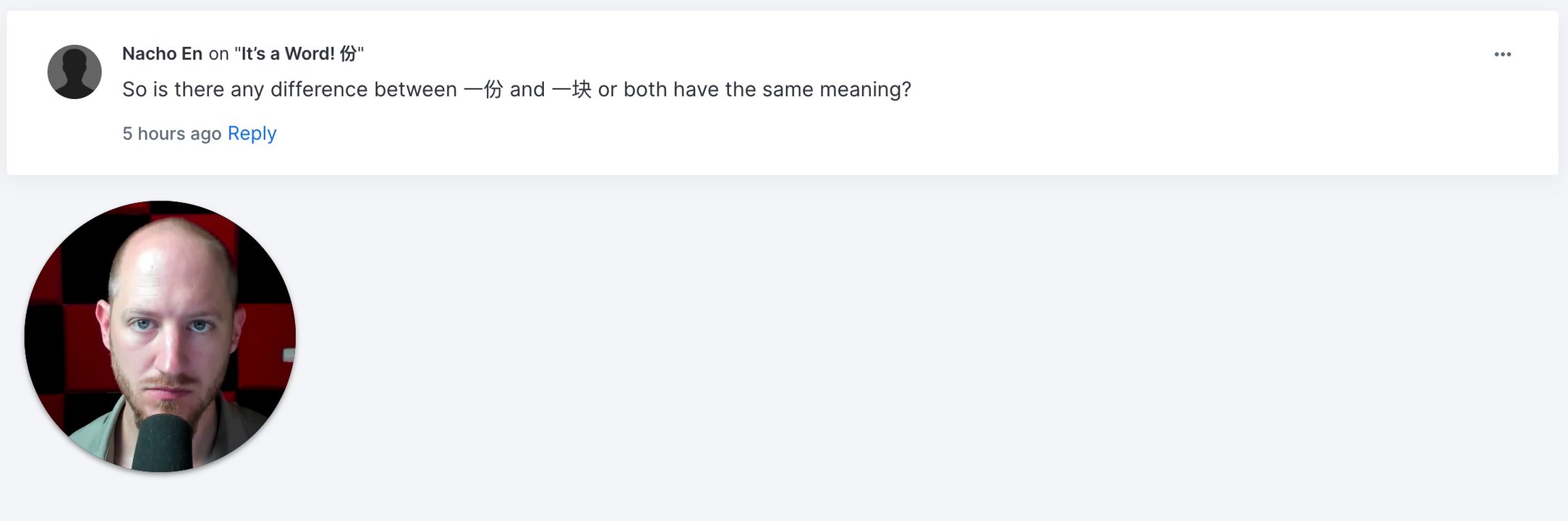This screenshot has height=521, width=1568.
Task: Open the "It's a Word! 份" lesson link
Action: pyautogui.click(x=299, y=54)
